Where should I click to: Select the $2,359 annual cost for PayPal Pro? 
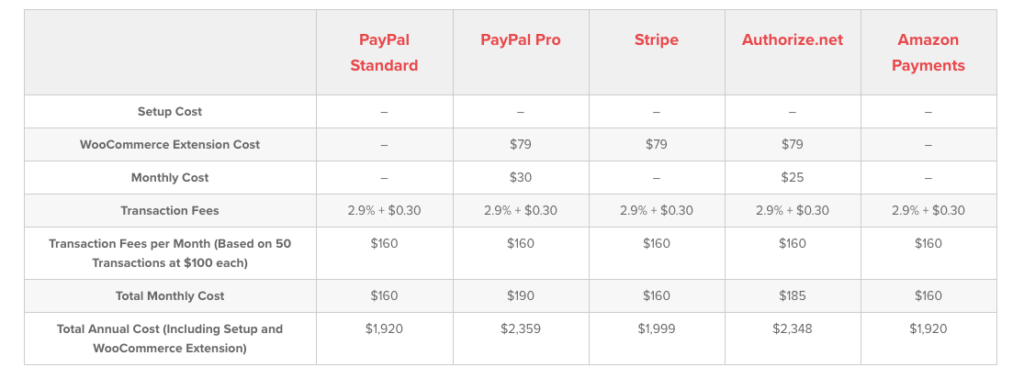click(x=520, y=329)
